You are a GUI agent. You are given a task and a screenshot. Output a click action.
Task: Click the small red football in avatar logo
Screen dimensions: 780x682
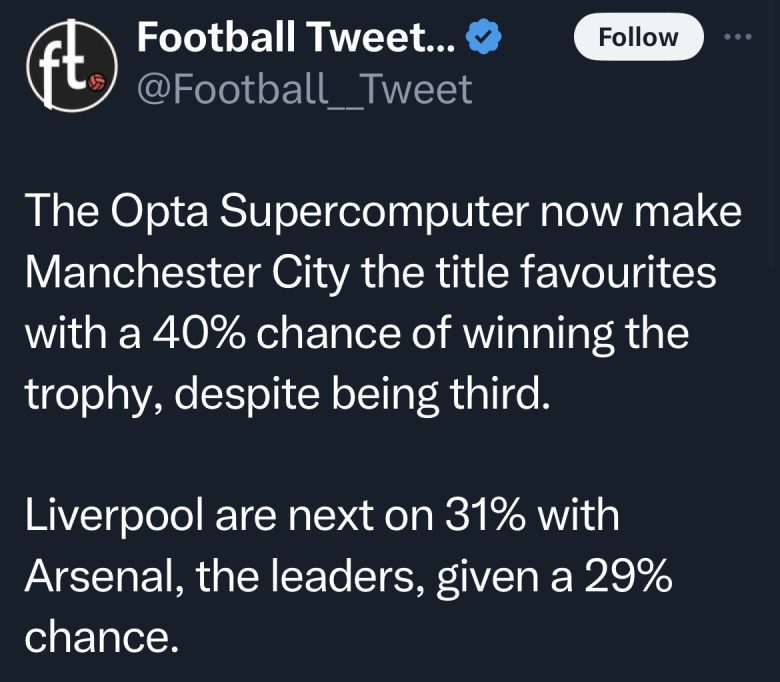(97, 83)
